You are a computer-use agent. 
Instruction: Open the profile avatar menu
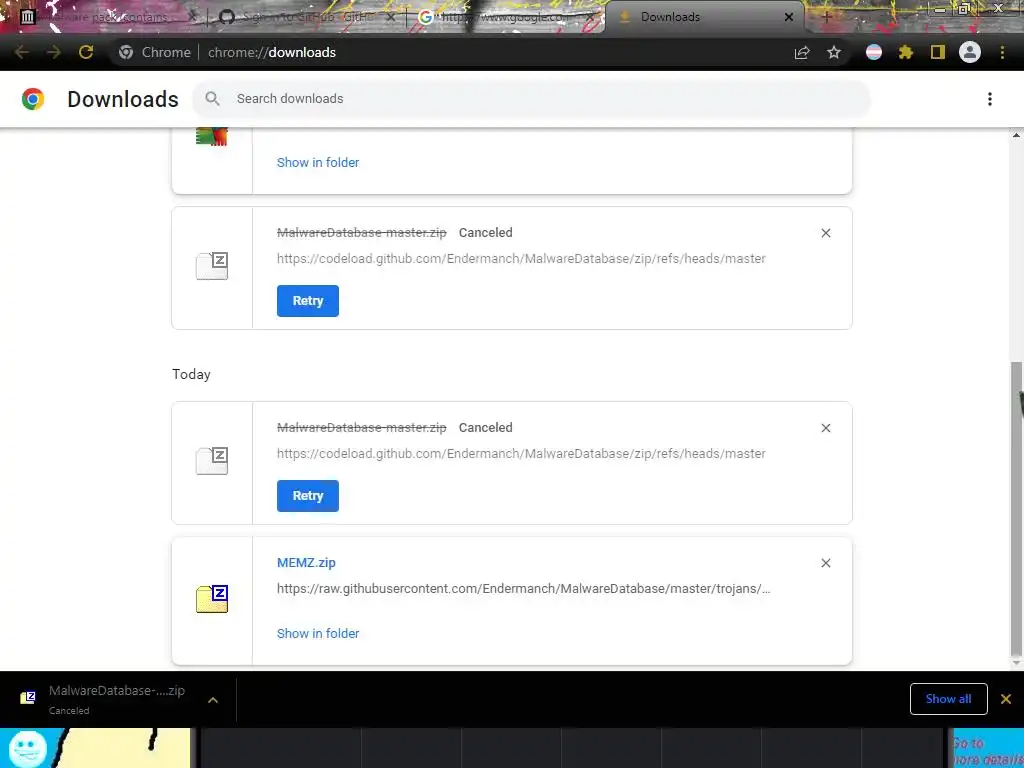tap(970, 52)
